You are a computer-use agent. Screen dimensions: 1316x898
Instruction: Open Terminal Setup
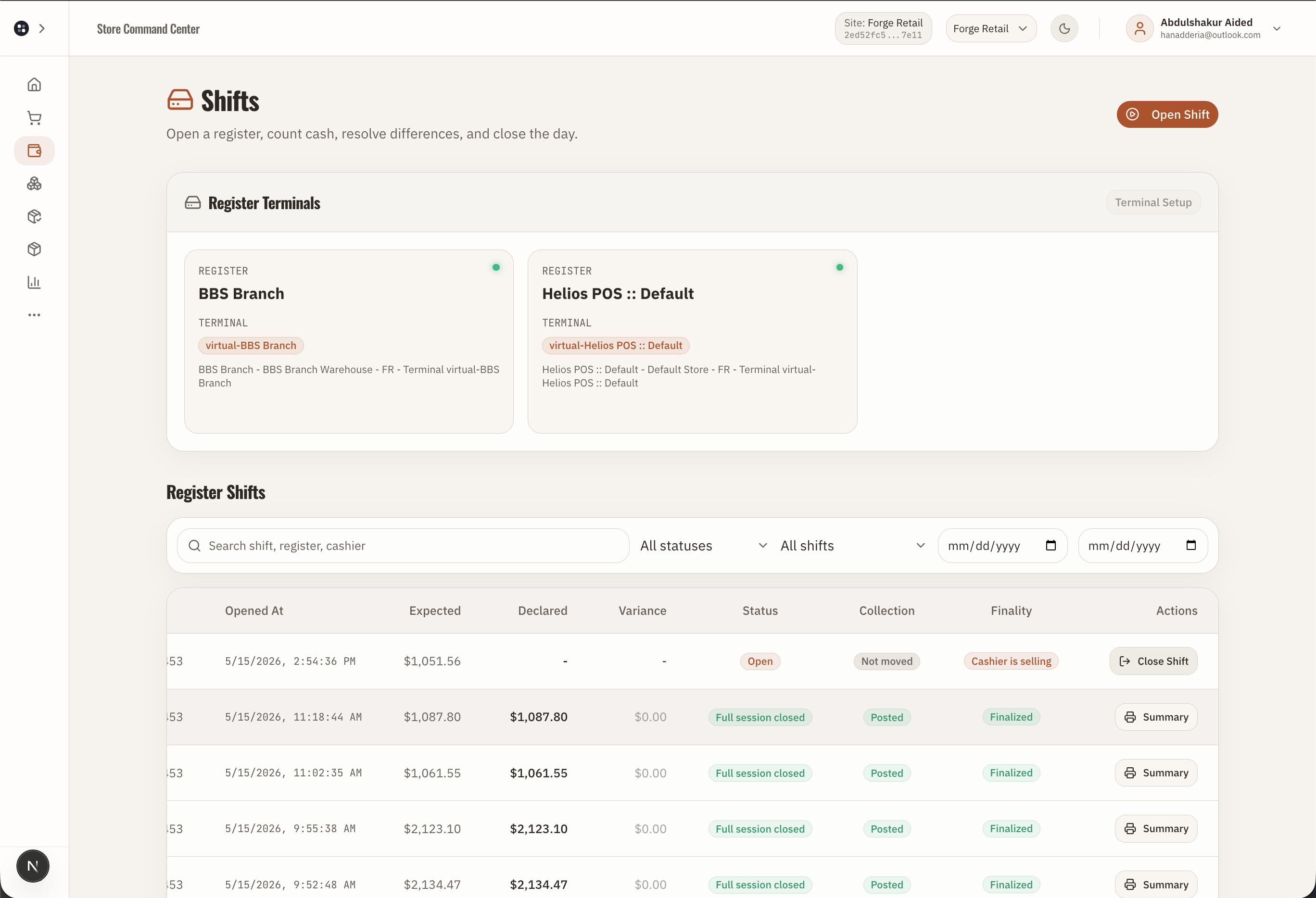click(x=1153, y=202)
